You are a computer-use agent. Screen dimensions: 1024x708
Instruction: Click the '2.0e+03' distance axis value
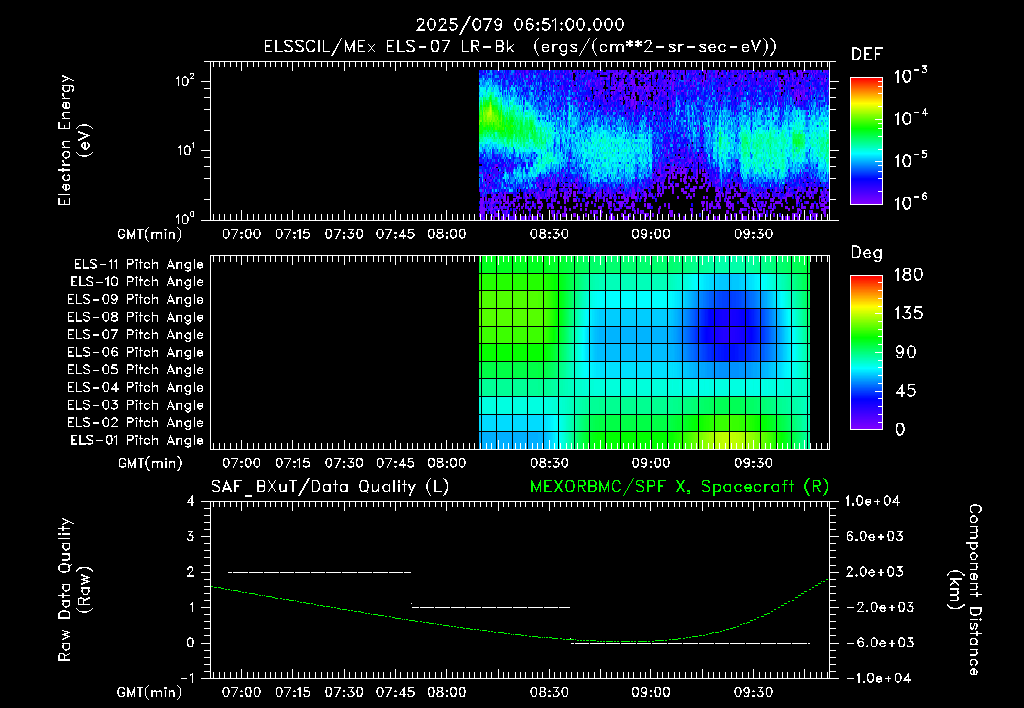(875, 572)
